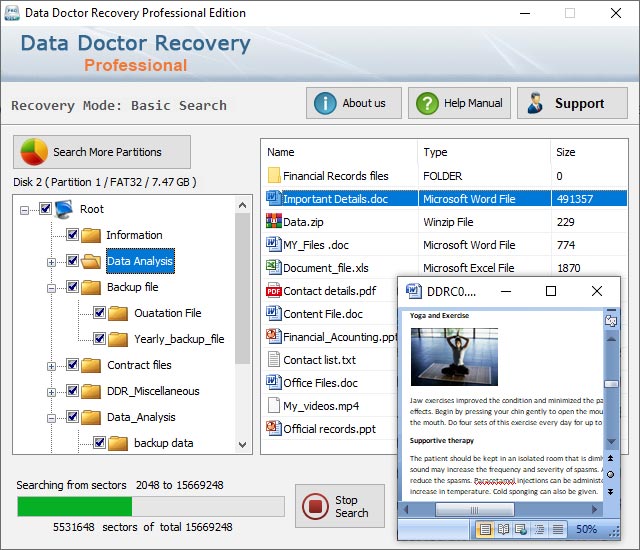Collapse the Root tree node
The width and height of the screenshot is (640, 550).
24,211
